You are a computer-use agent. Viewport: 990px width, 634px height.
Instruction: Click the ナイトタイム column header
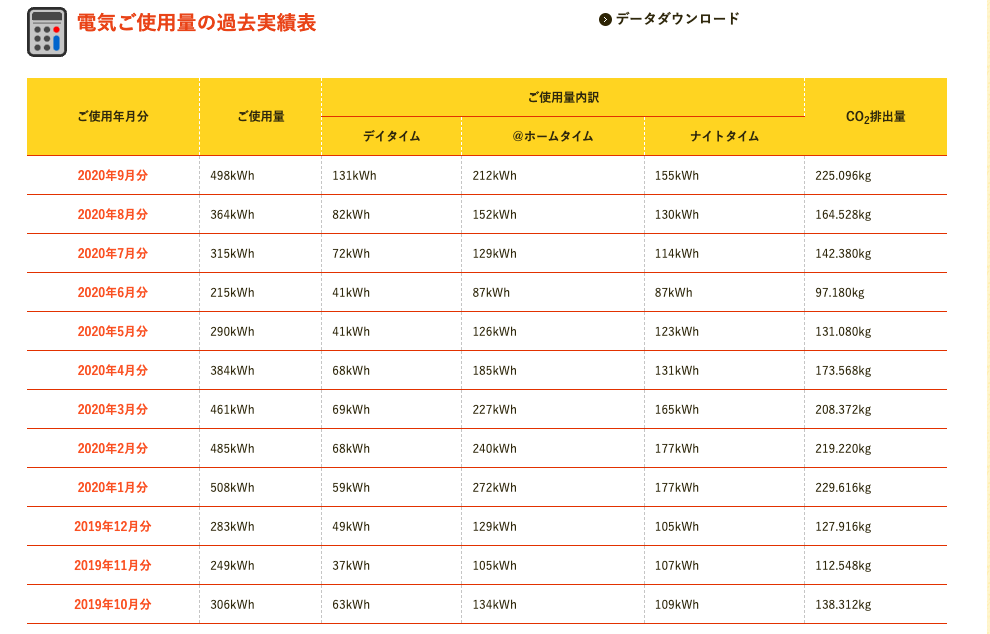724,136
